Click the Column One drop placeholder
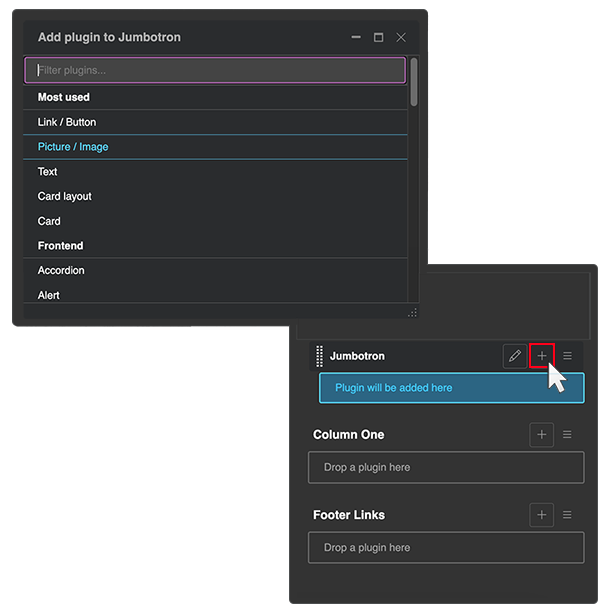This screenshot has width=600, height=606. [x=446, y=467]
